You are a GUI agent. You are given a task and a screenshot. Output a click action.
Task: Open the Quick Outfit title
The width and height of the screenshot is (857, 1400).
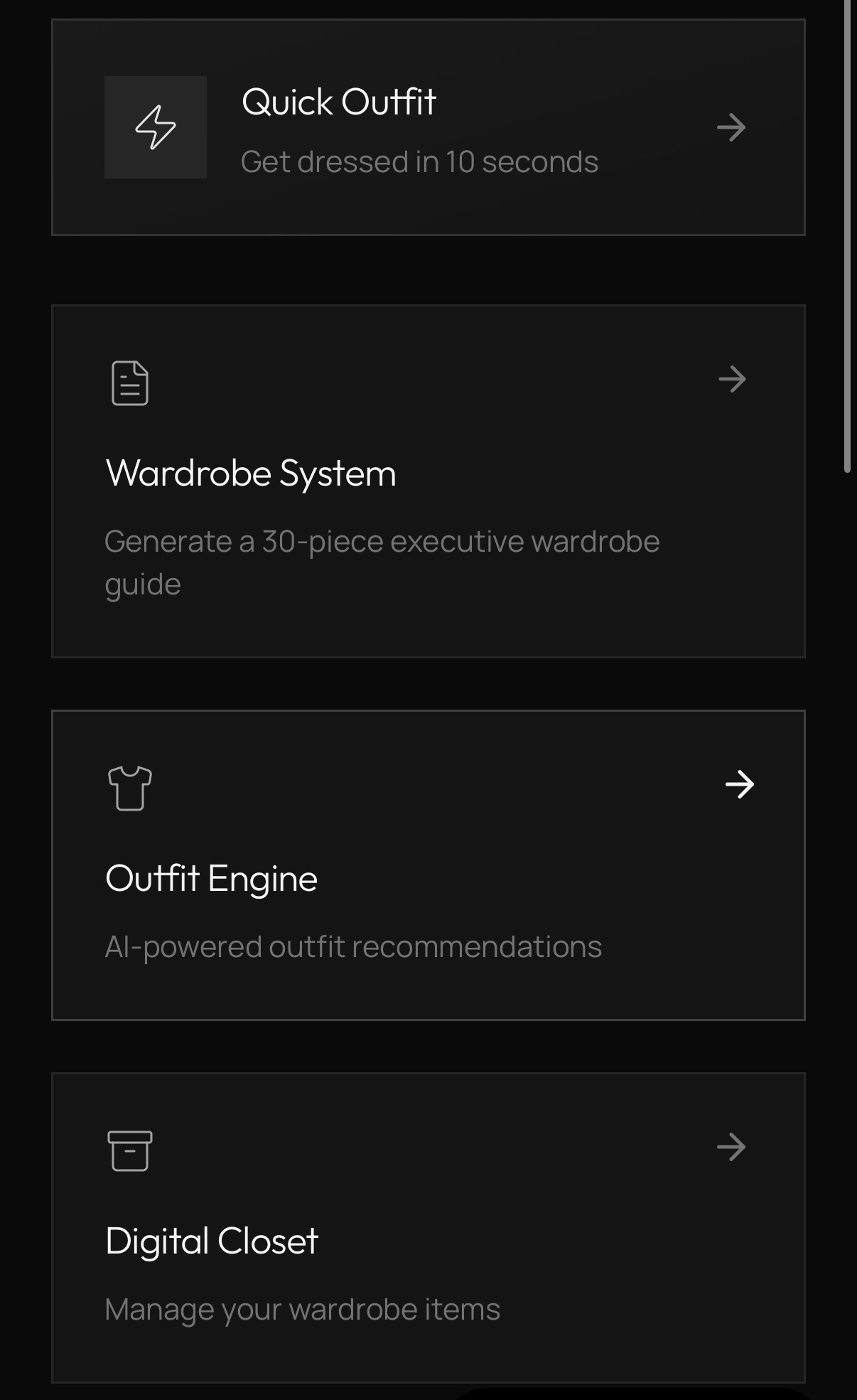pos(338,102)
